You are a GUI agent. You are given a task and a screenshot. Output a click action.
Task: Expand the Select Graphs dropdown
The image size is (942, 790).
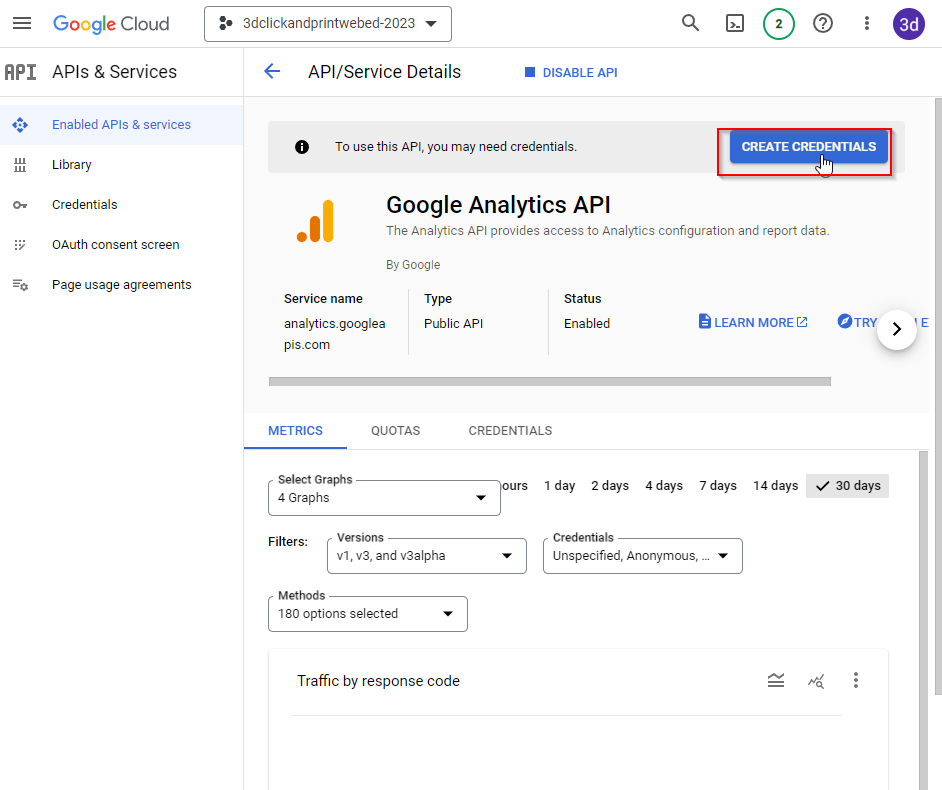384,498
